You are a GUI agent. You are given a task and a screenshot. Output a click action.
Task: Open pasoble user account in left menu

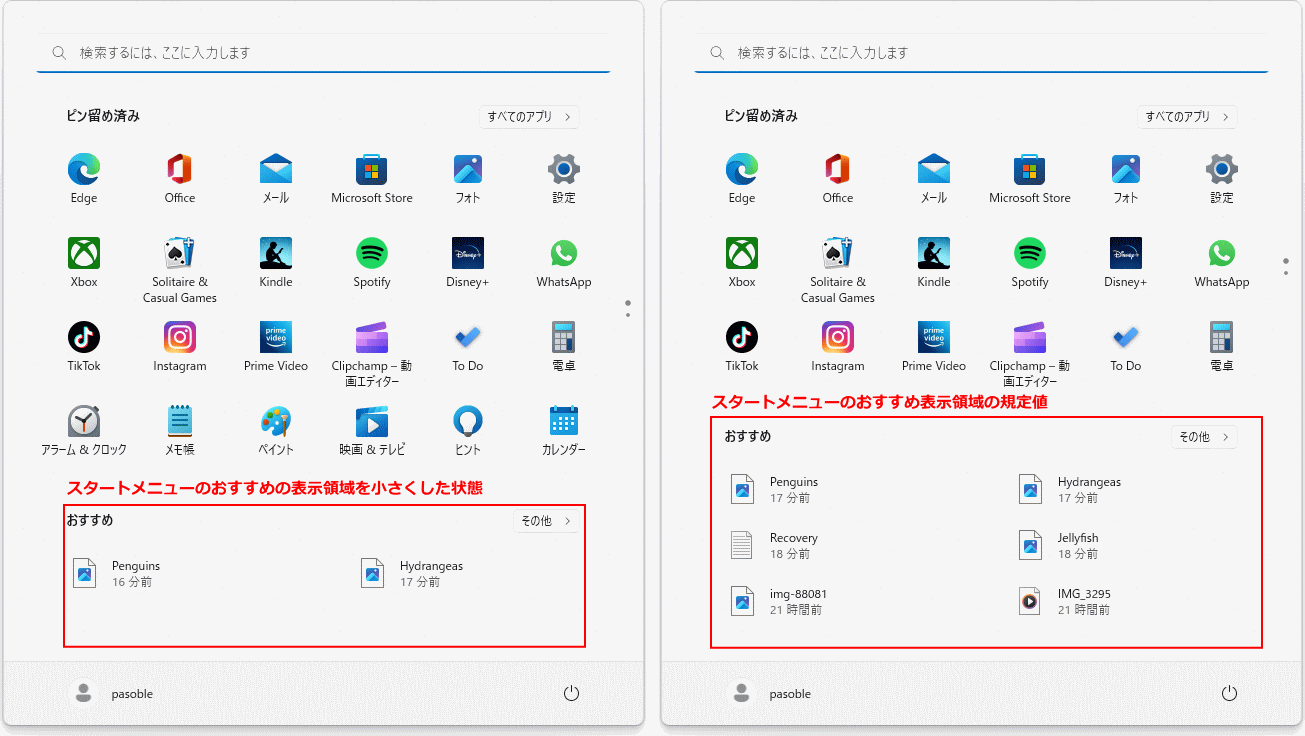point(113,693)
